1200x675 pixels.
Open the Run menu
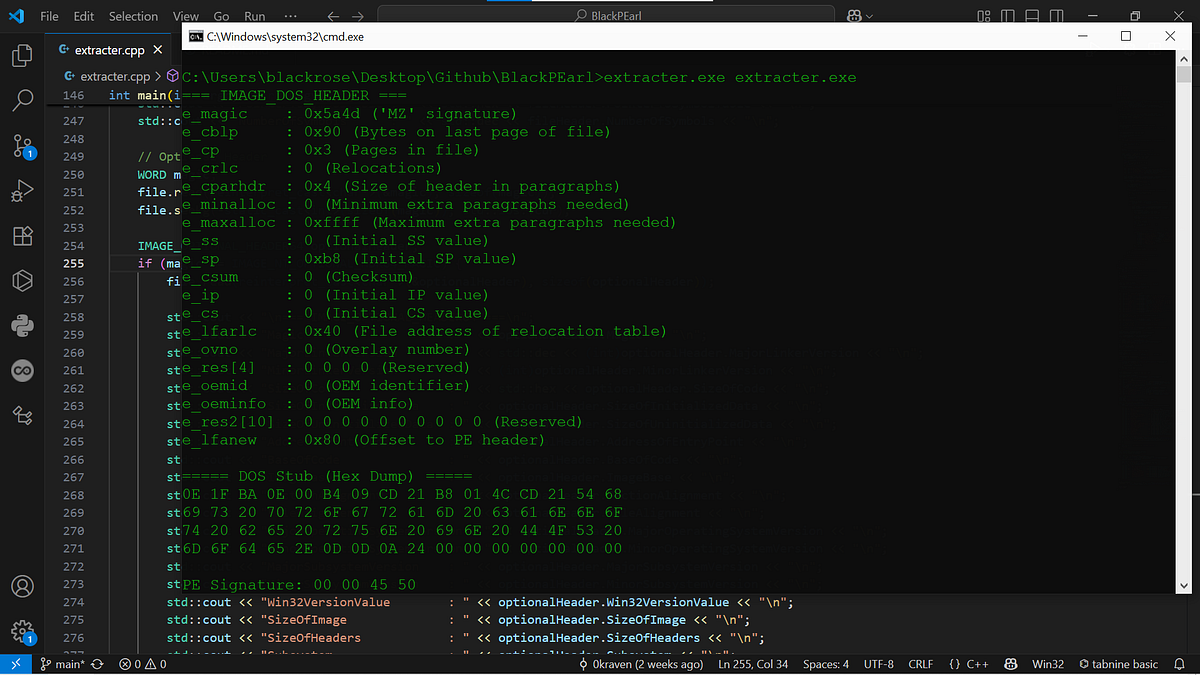(x=254, y=15)
